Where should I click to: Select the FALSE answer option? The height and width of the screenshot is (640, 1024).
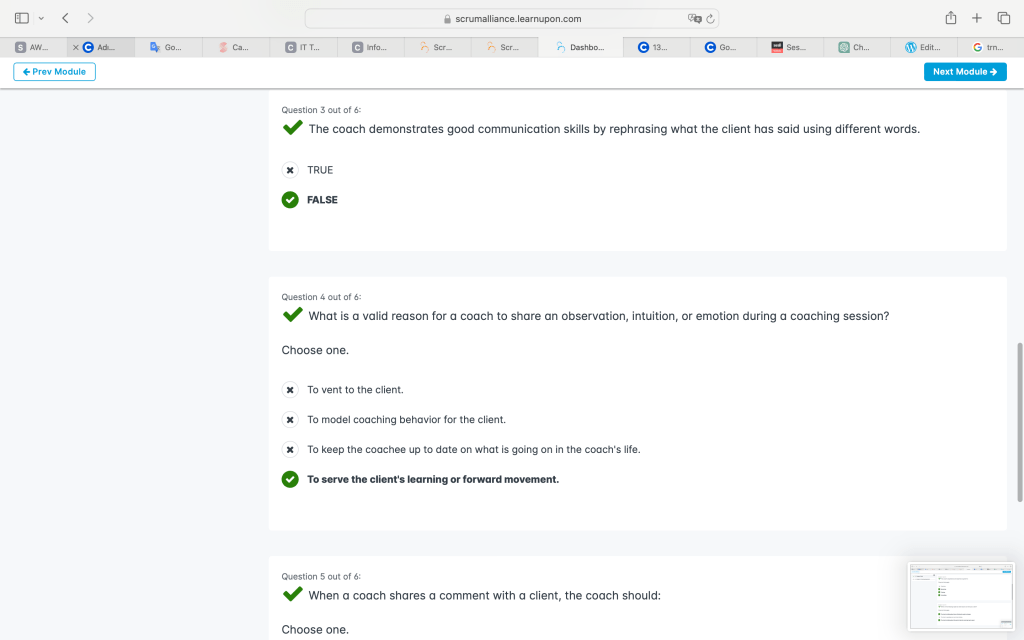click(x=290, y=200)
